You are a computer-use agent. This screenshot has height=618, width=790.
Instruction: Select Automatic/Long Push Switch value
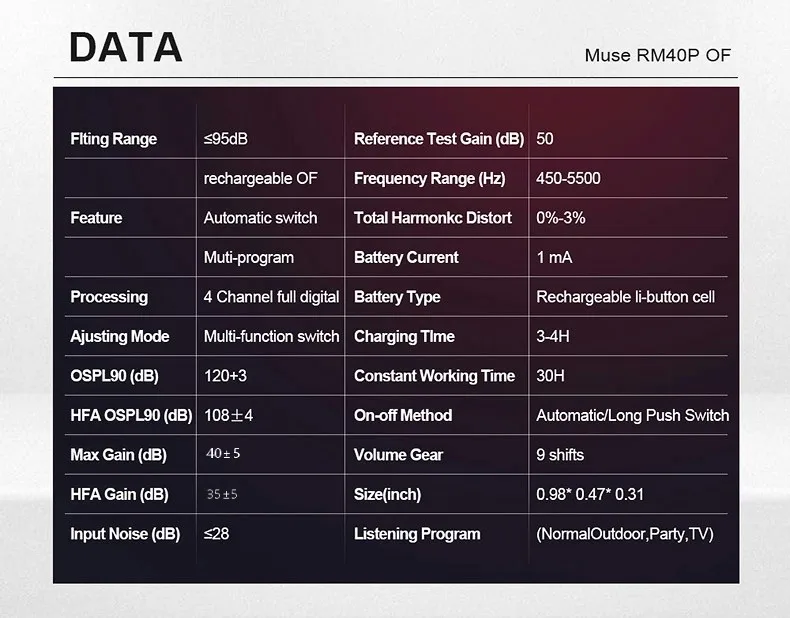(x=632, y=416)
